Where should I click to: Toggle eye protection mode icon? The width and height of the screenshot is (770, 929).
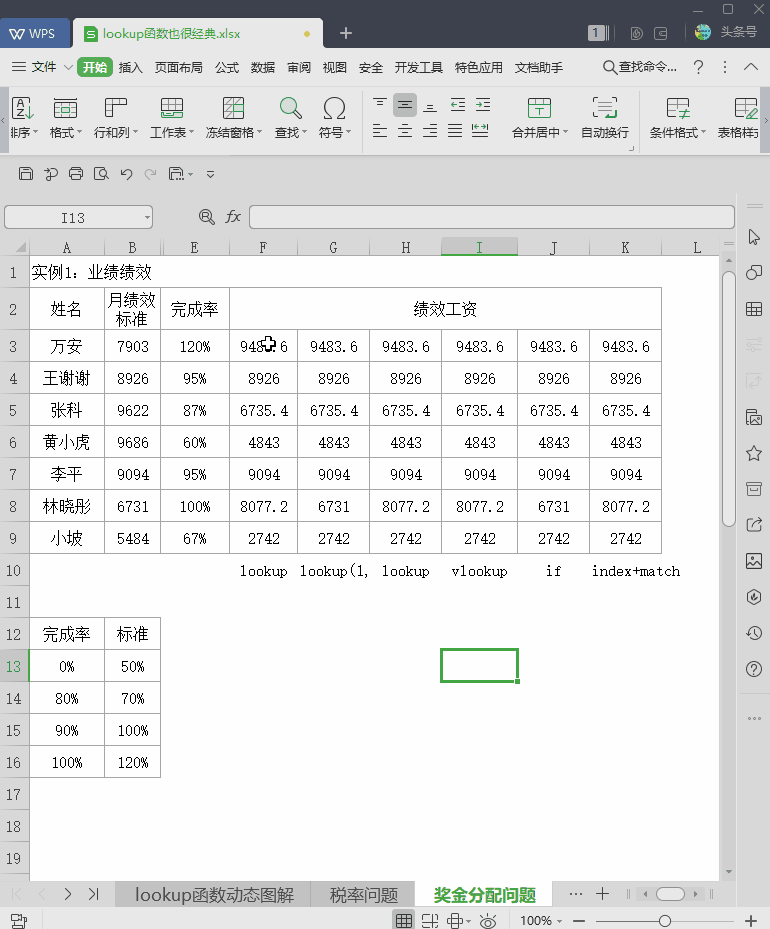488,920
